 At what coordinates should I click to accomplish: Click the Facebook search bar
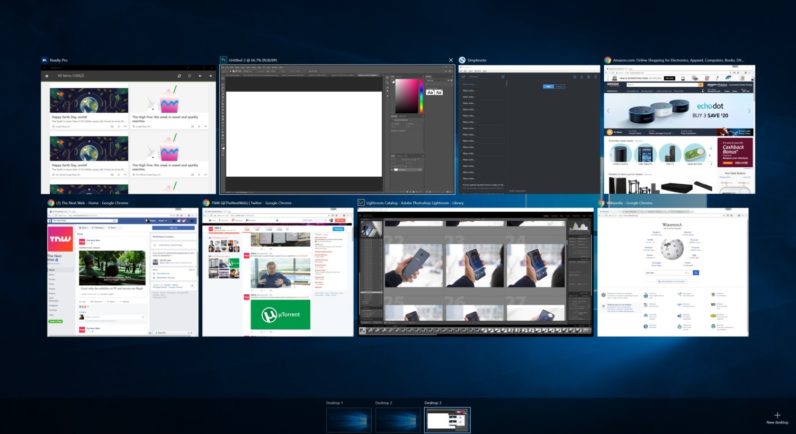pos(84,221)
